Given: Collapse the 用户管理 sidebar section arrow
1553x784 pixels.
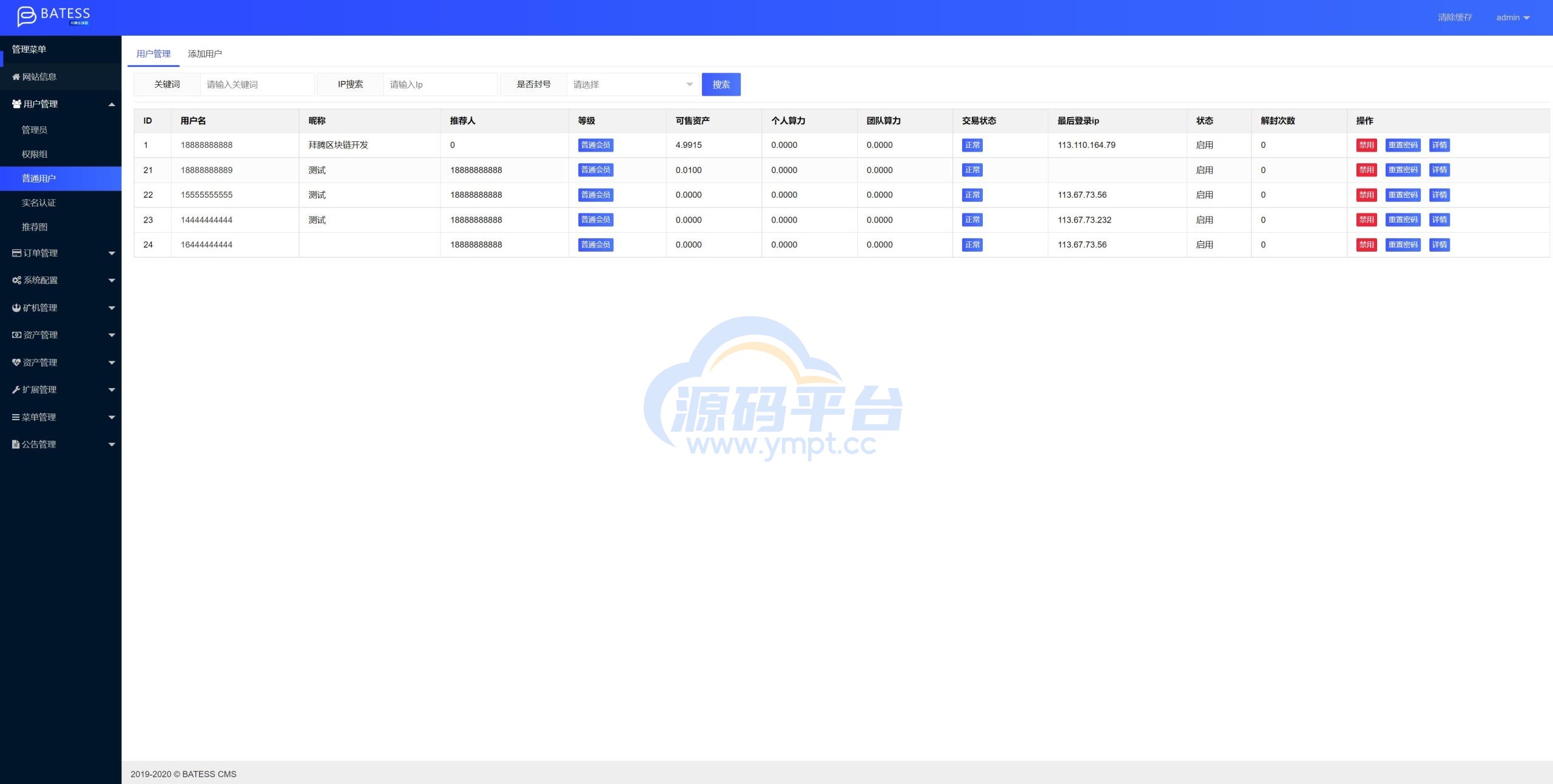Looking at the screenshot, I should pyautogui.click(x=112, y=104).
